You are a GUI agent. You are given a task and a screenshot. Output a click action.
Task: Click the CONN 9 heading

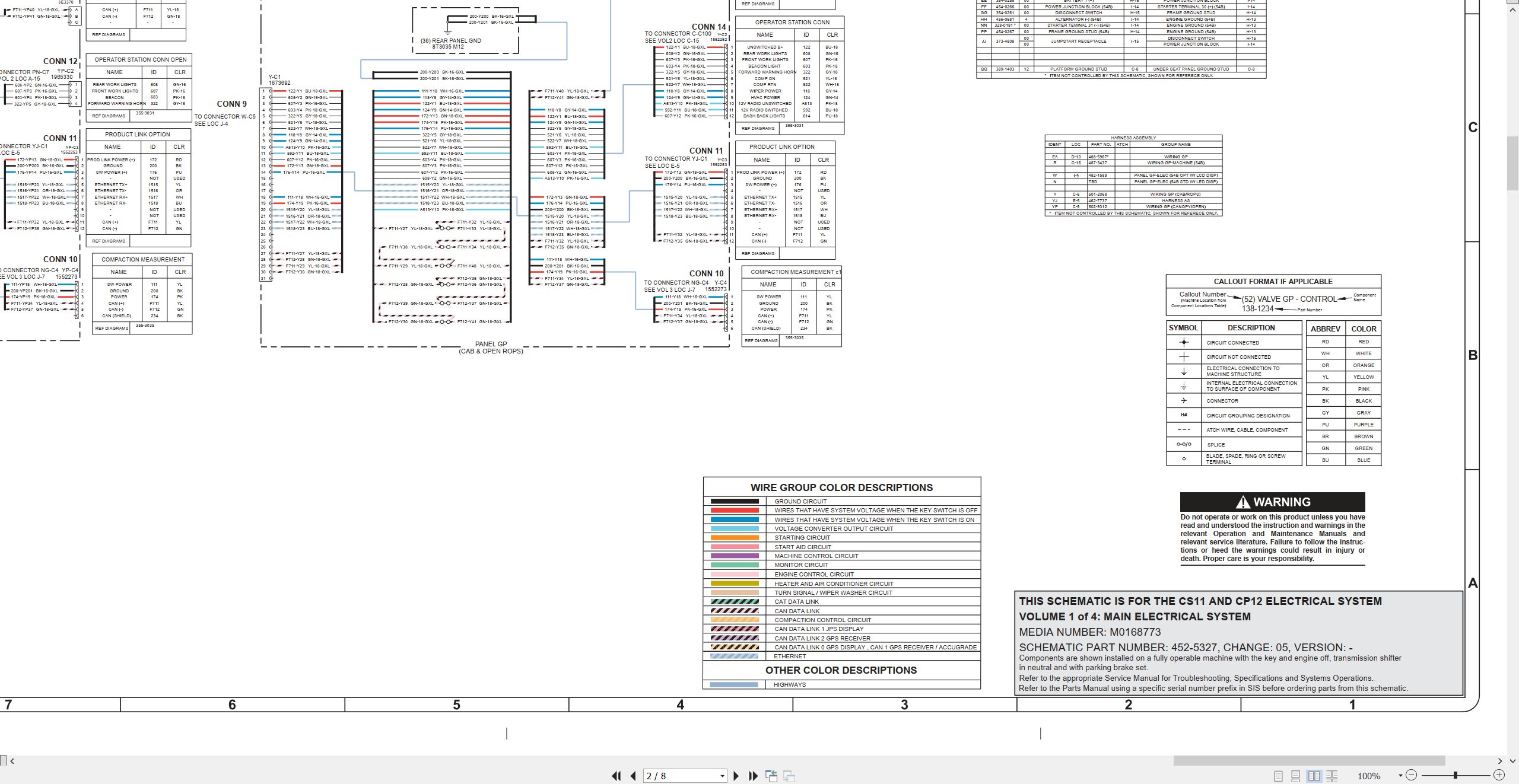click(231, 104)
